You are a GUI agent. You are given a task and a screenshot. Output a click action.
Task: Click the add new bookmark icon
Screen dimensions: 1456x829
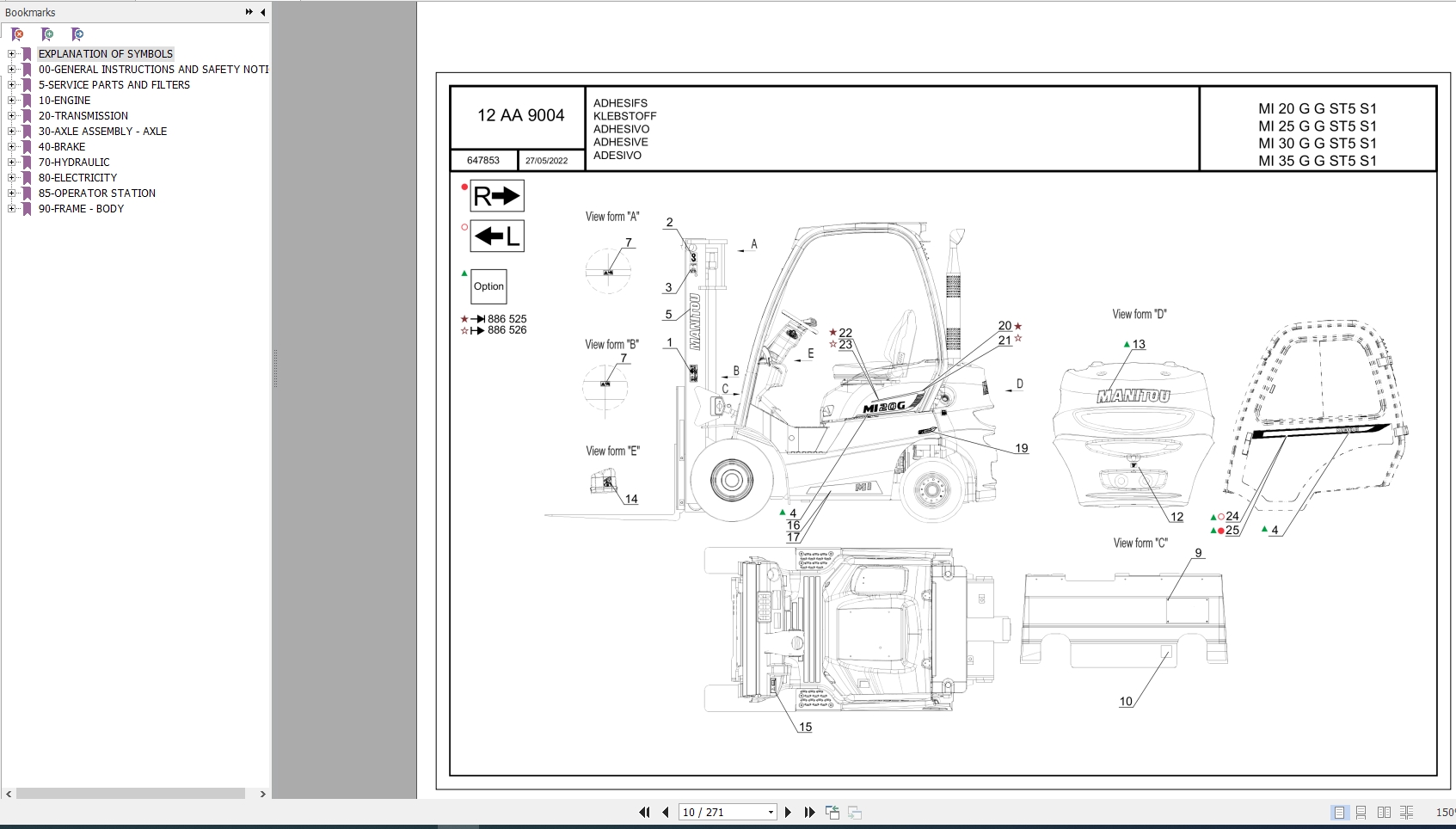coord(47,34)
